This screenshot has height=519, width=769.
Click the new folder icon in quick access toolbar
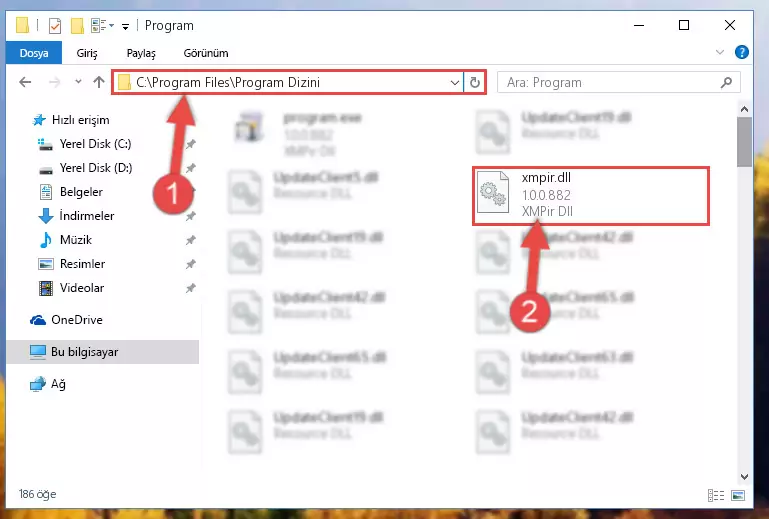click(77, 26)
